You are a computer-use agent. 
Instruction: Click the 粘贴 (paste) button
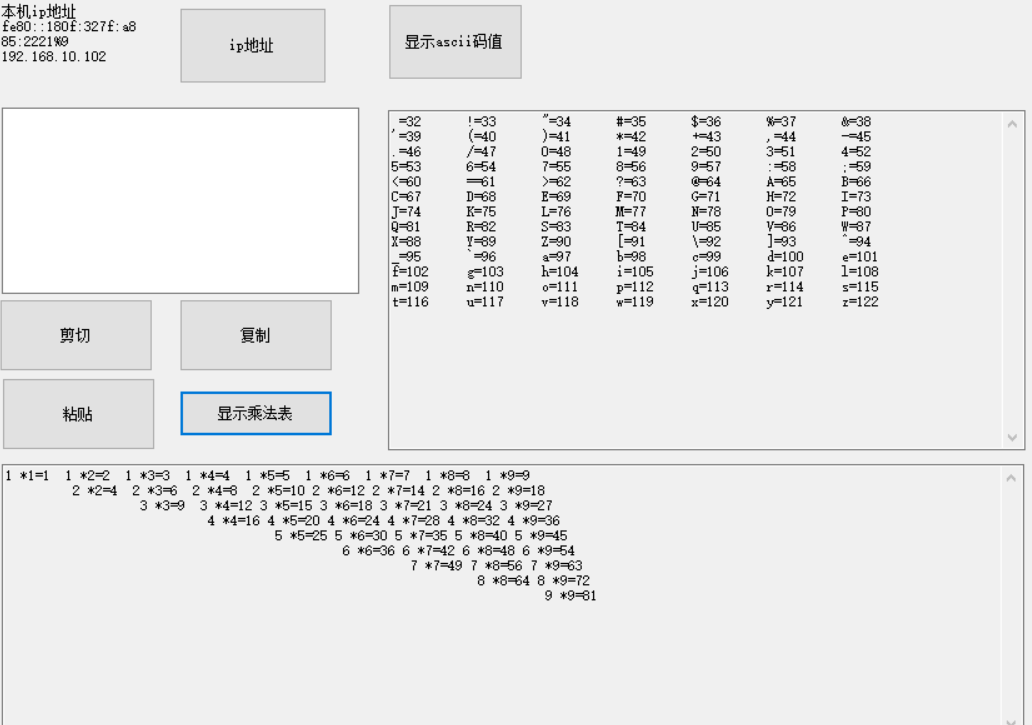click(78, 414)
